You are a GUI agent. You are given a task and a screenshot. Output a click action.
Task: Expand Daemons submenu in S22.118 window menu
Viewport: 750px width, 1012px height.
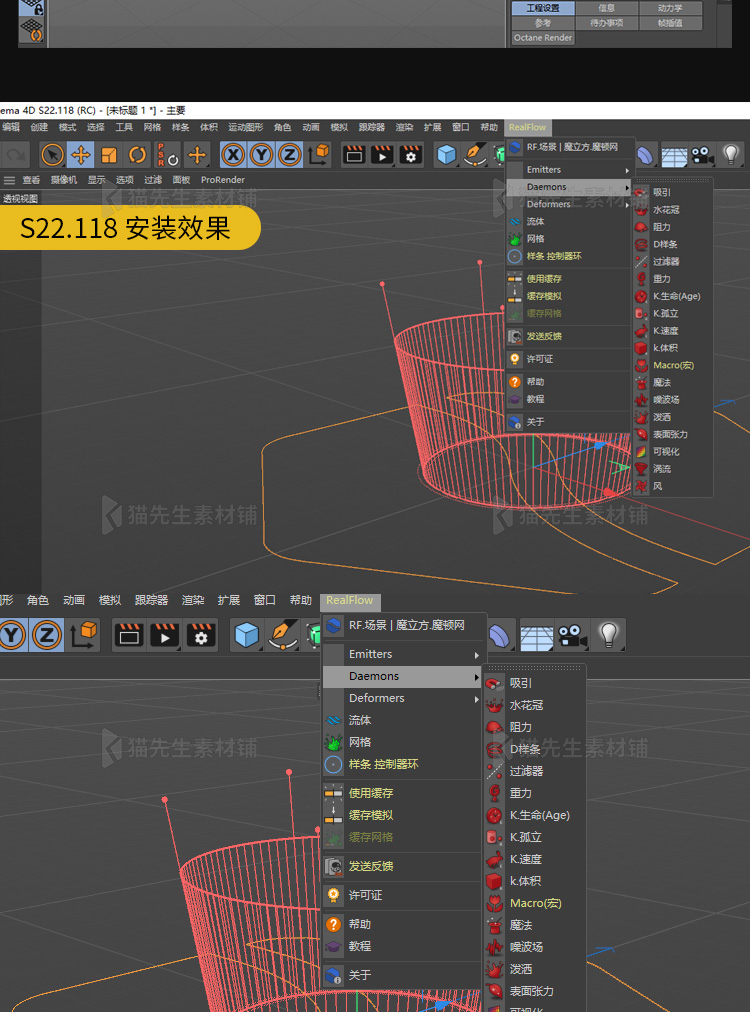click(569, 187)
